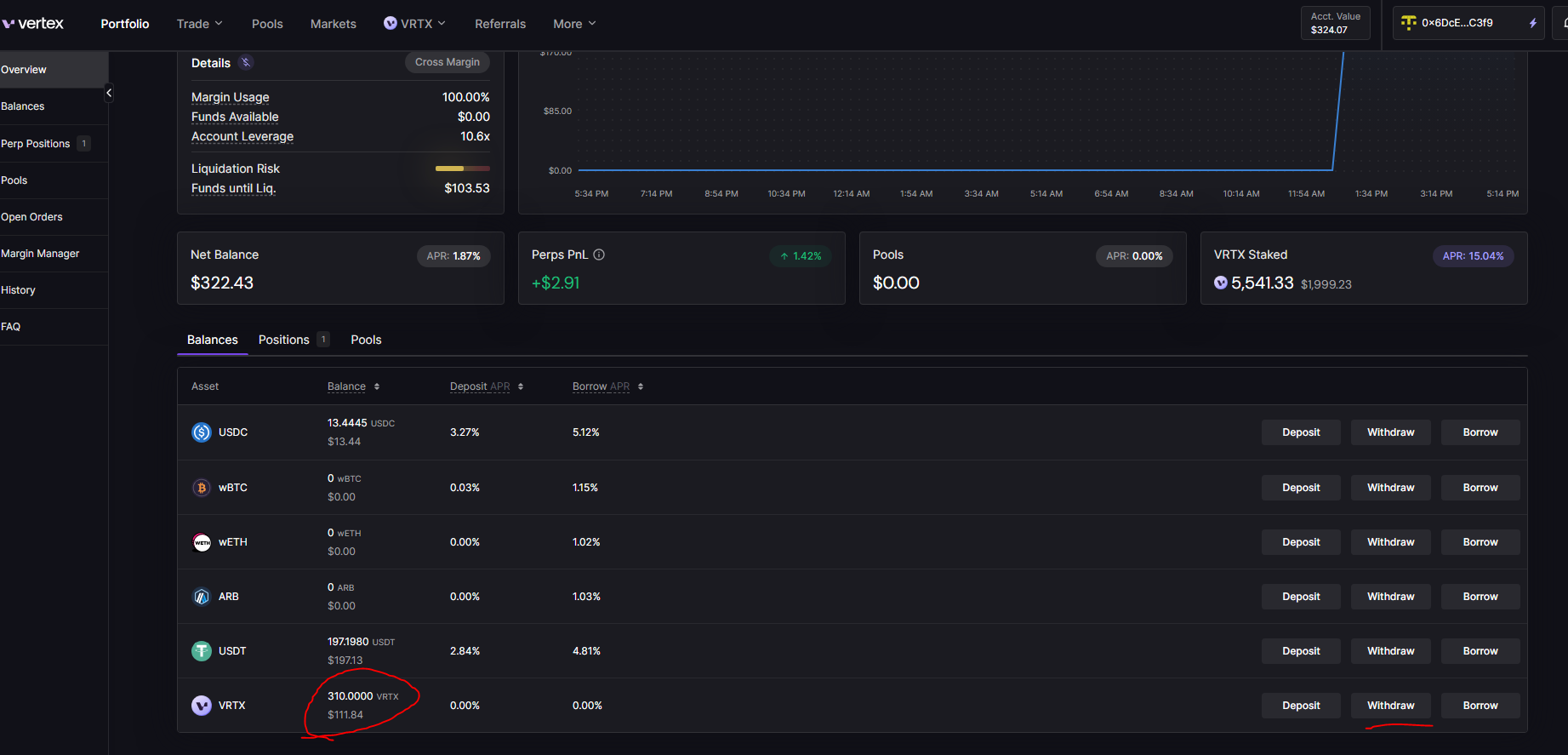Open Margin Manager in sidebar
Viewport: 1568px width, 755px height.
click(x=54, y=254)
